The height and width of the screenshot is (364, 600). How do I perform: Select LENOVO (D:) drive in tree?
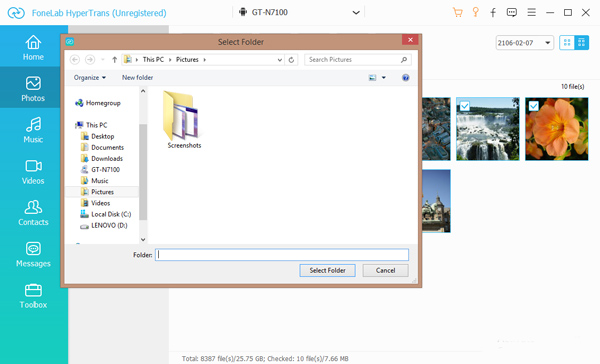(x=104, y=225)
